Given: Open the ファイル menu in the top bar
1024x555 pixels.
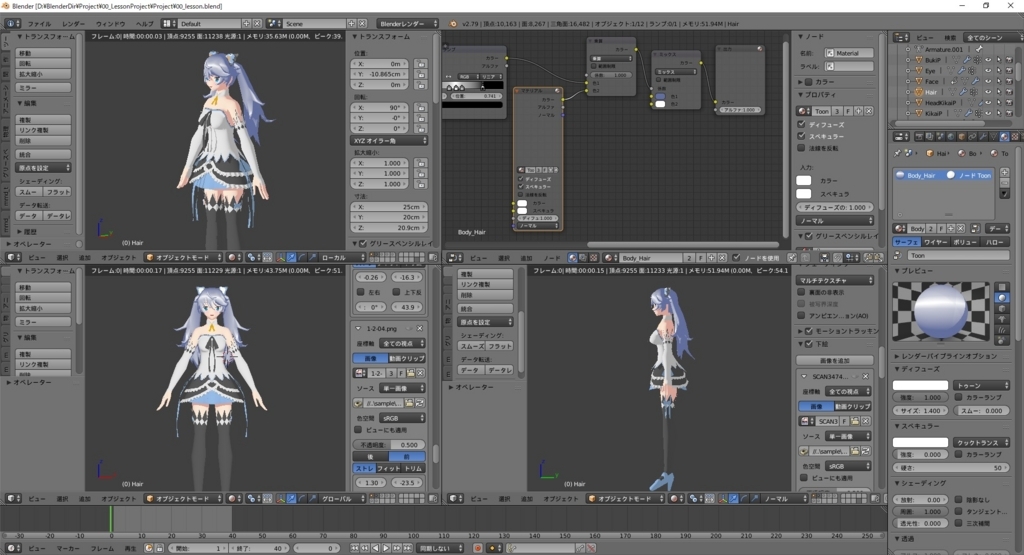Looking at the screenshot, I should pyautogui.click(x=39, y=24).
